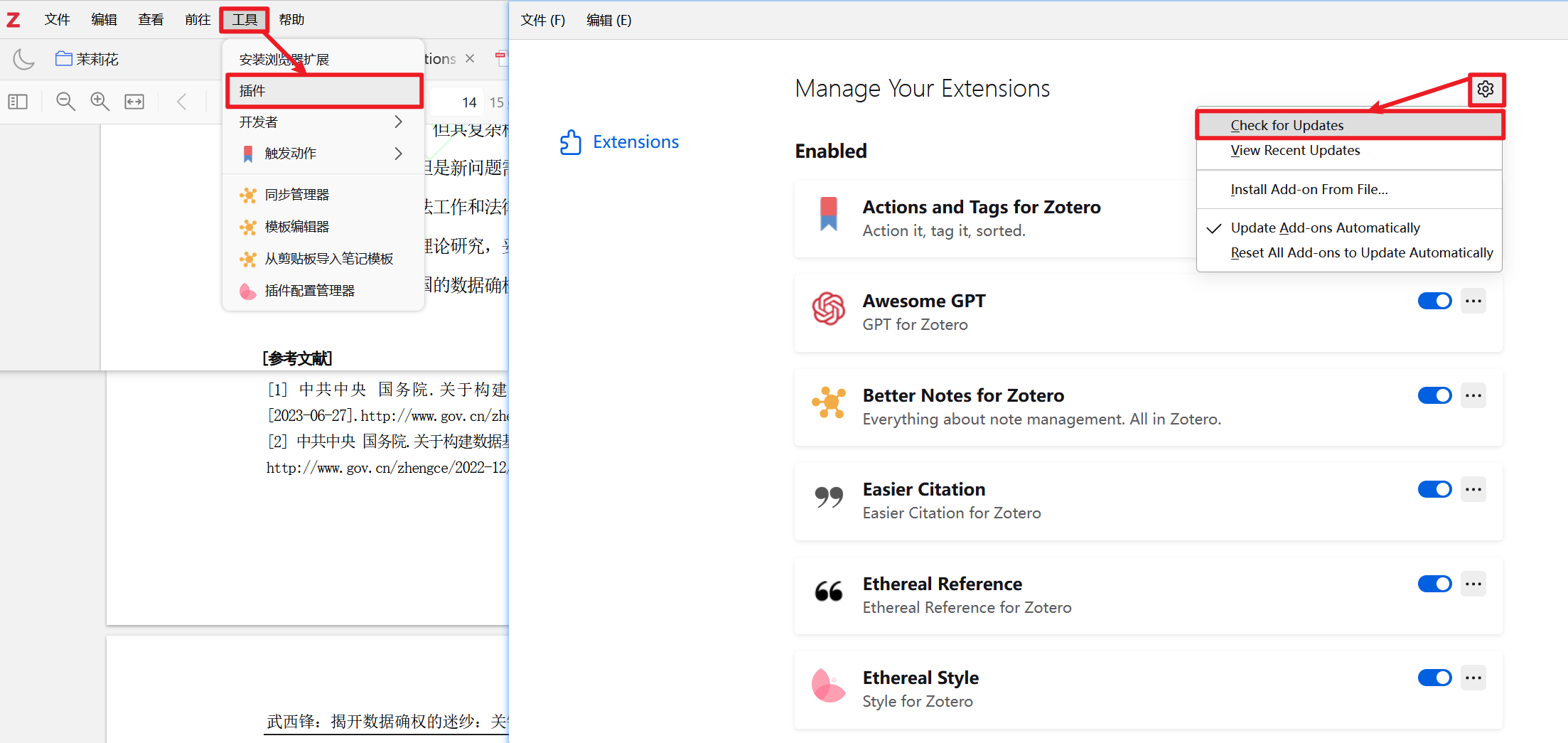This screenshot has height=743, width=1568.
Task: Disable the Ethereal Reference toggle
Action: [x=1435, y=584]
